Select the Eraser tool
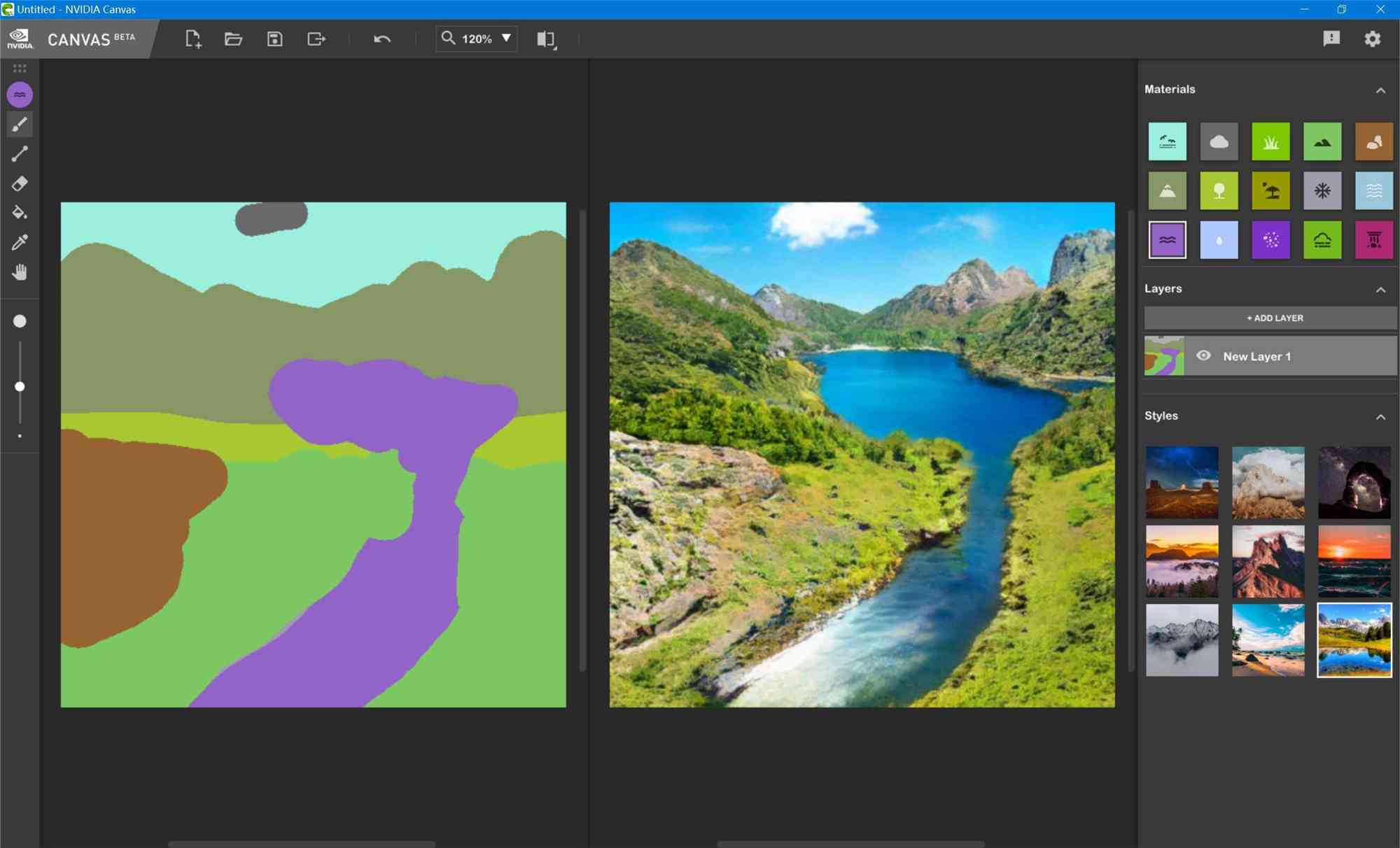The width and height of the screenshot is (1400, 848). pyautogui.click(x=19, y=183)
